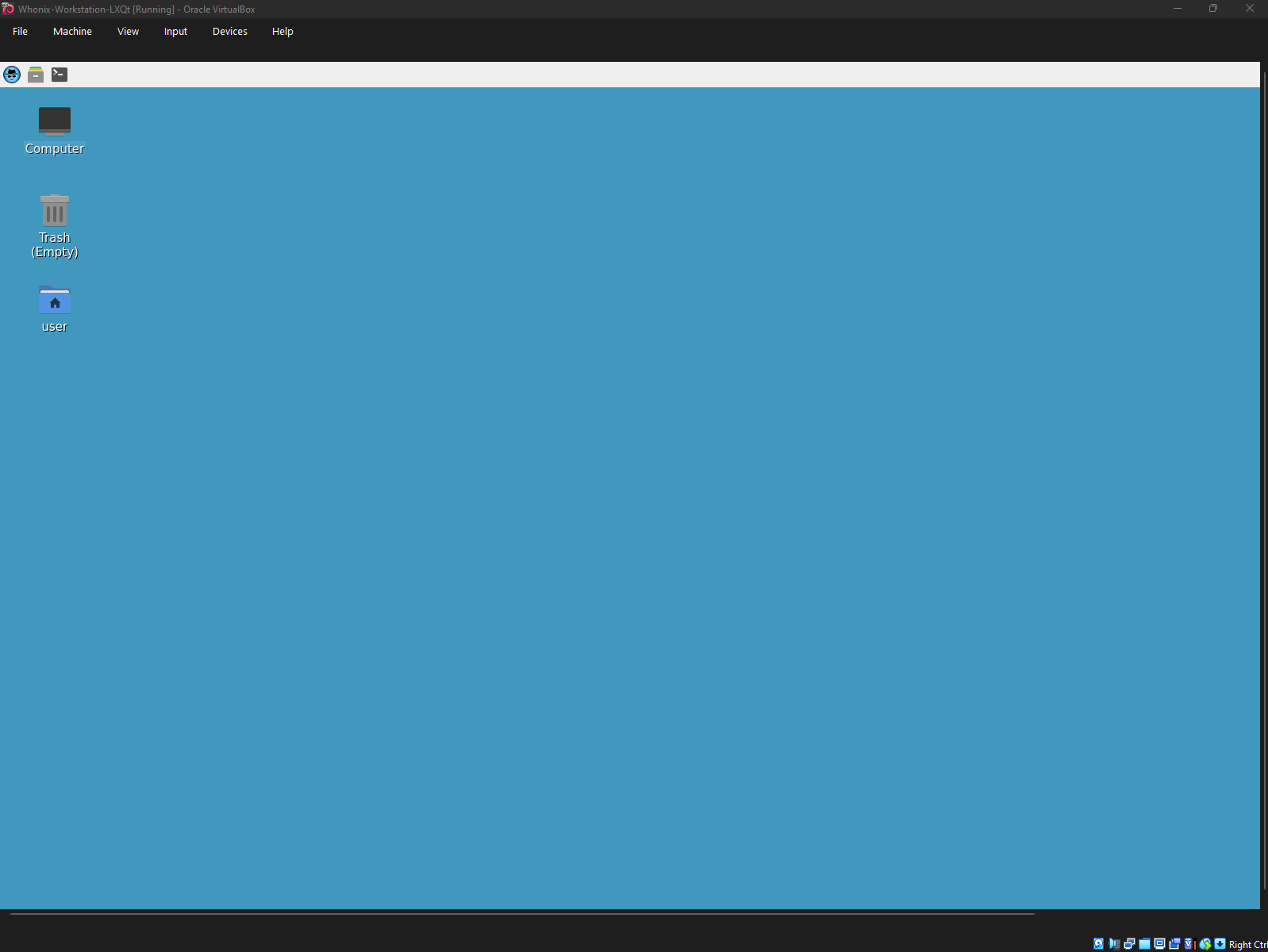Open the Machine menu
This screenshot has height=952, width=1268.
point(72,32)
